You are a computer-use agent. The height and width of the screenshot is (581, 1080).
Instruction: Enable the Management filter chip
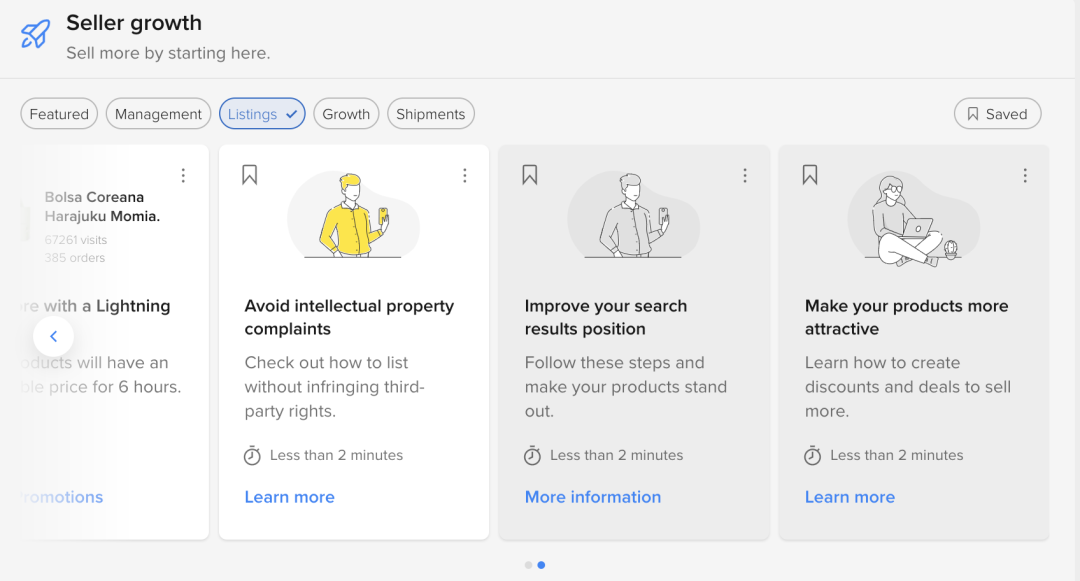pyautogui.click(x=158, y=114)
